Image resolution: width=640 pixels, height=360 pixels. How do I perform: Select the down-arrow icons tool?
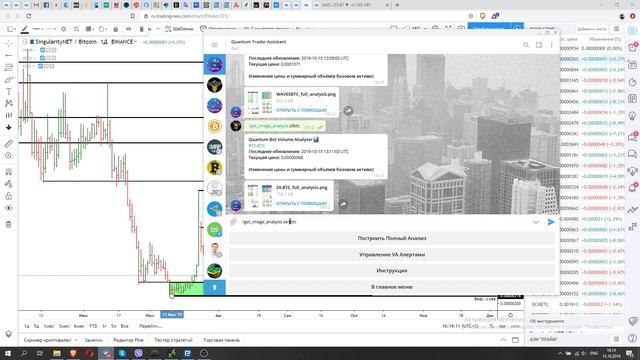[9, 127]
